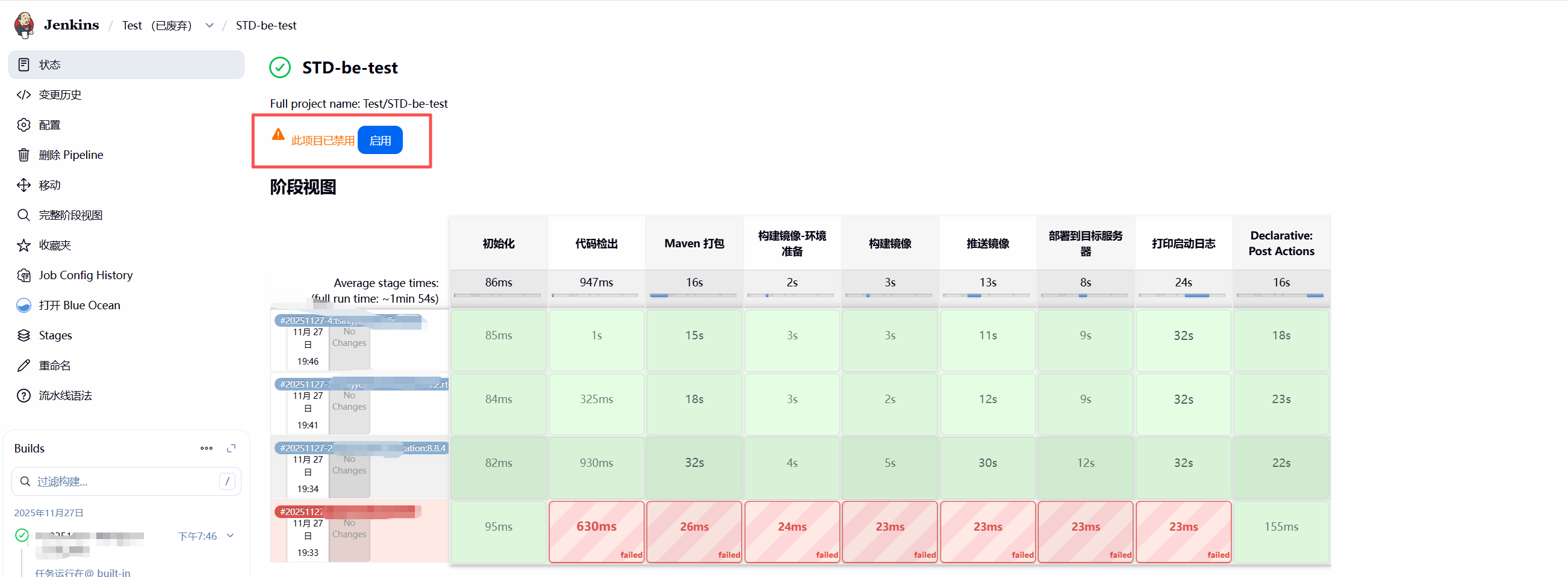The height and width of the screenshot is (577, 1568).
Task: Focus the 过滤构建 build filter field
Action: point(122,481)
